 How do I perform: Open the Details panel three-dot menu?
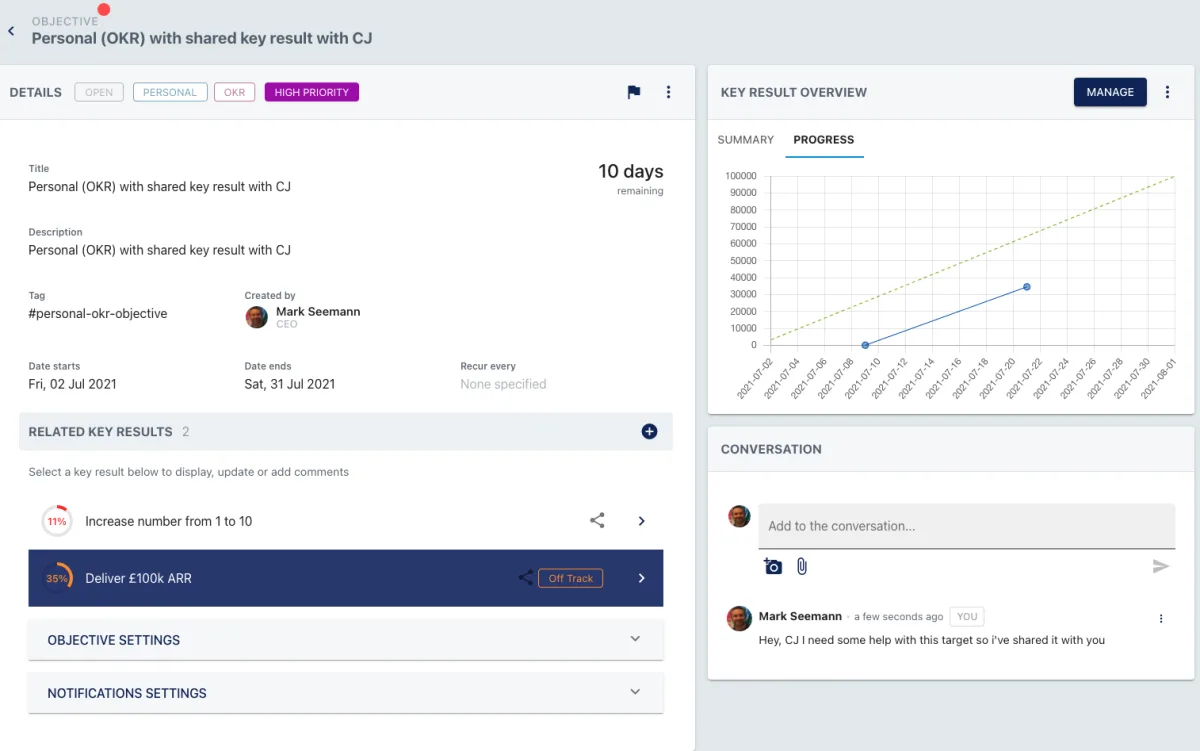click(669, 92)
